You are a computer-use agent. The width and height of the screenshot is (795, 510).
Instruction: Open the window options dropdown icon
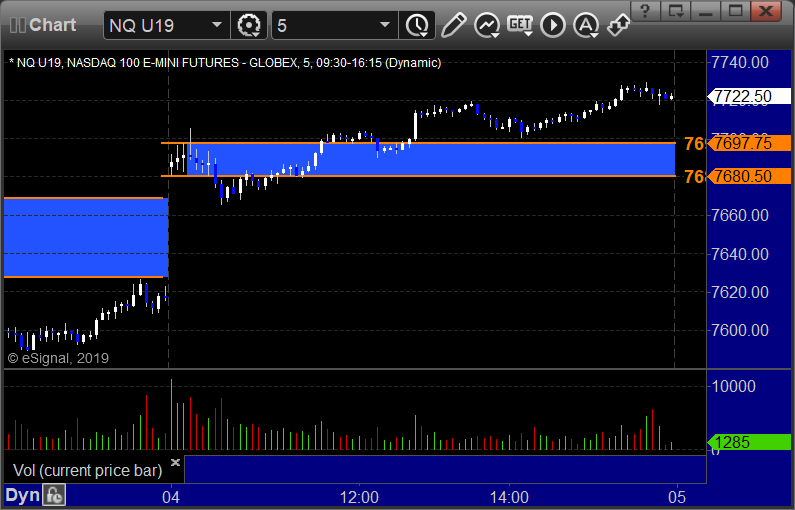(x=676, y=11)
